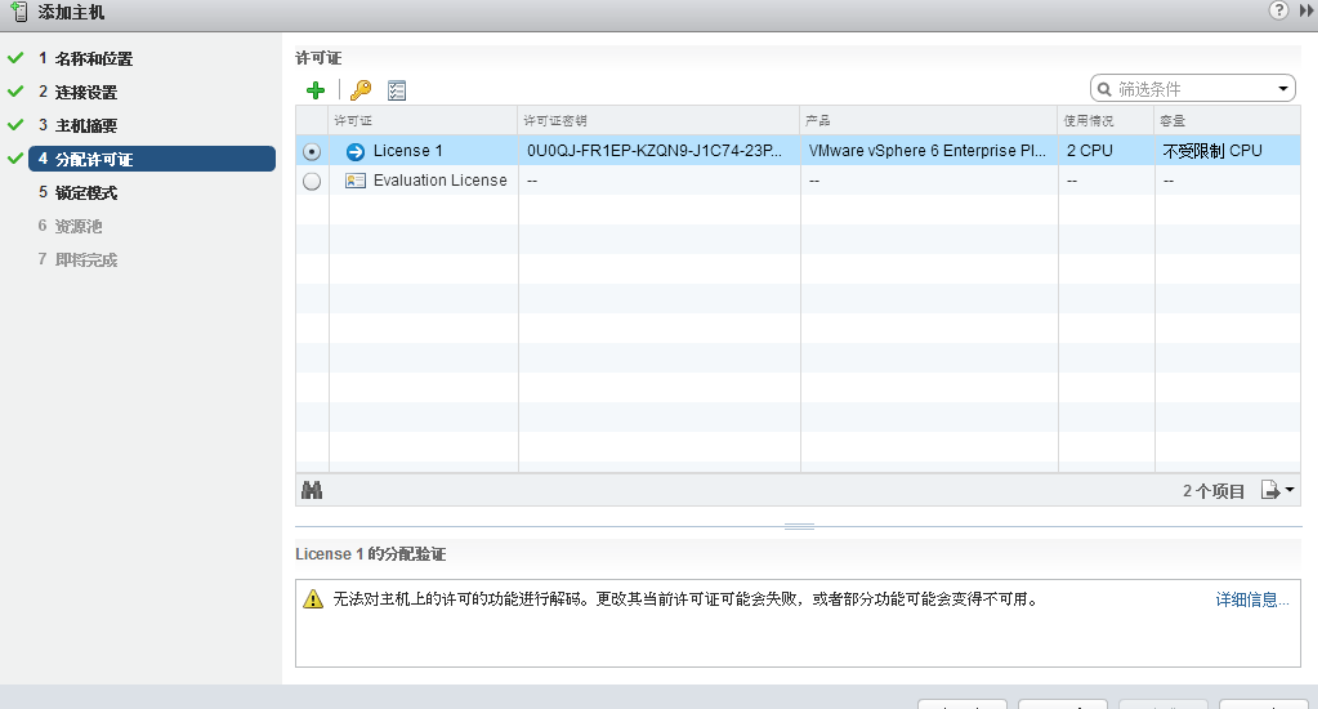Go to step 3 主机摘要
The width and height of the screenshot is (1318, 712).
click(85, 126)
